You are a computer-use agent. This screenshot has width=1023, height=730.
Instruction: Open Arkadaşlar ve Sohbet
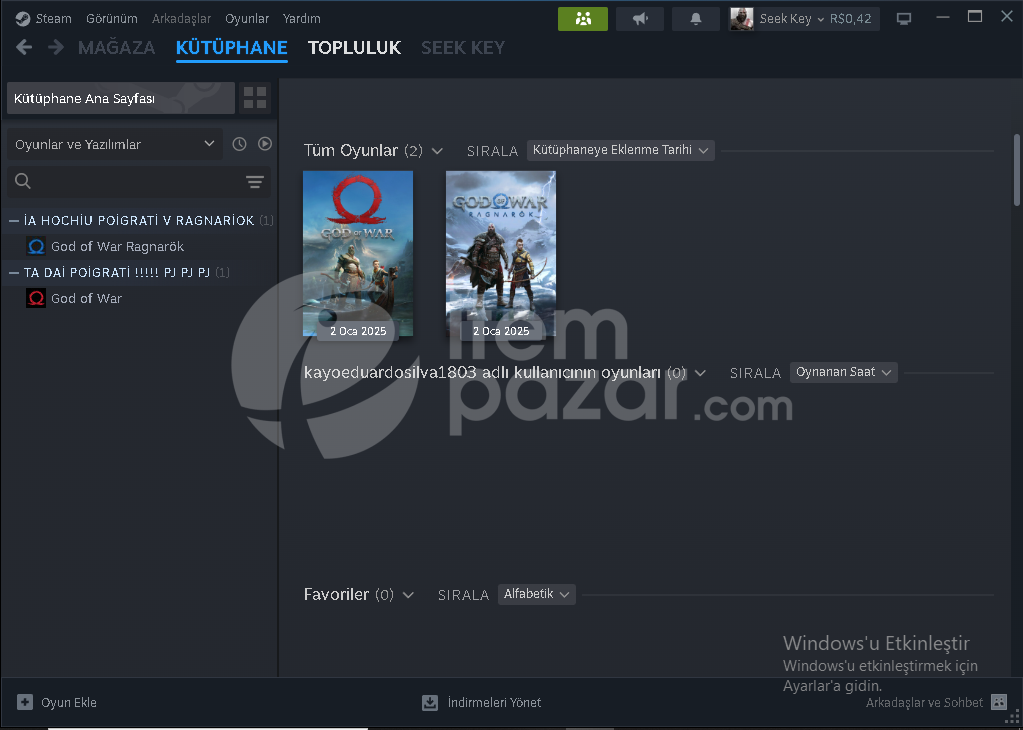point(924,703)
